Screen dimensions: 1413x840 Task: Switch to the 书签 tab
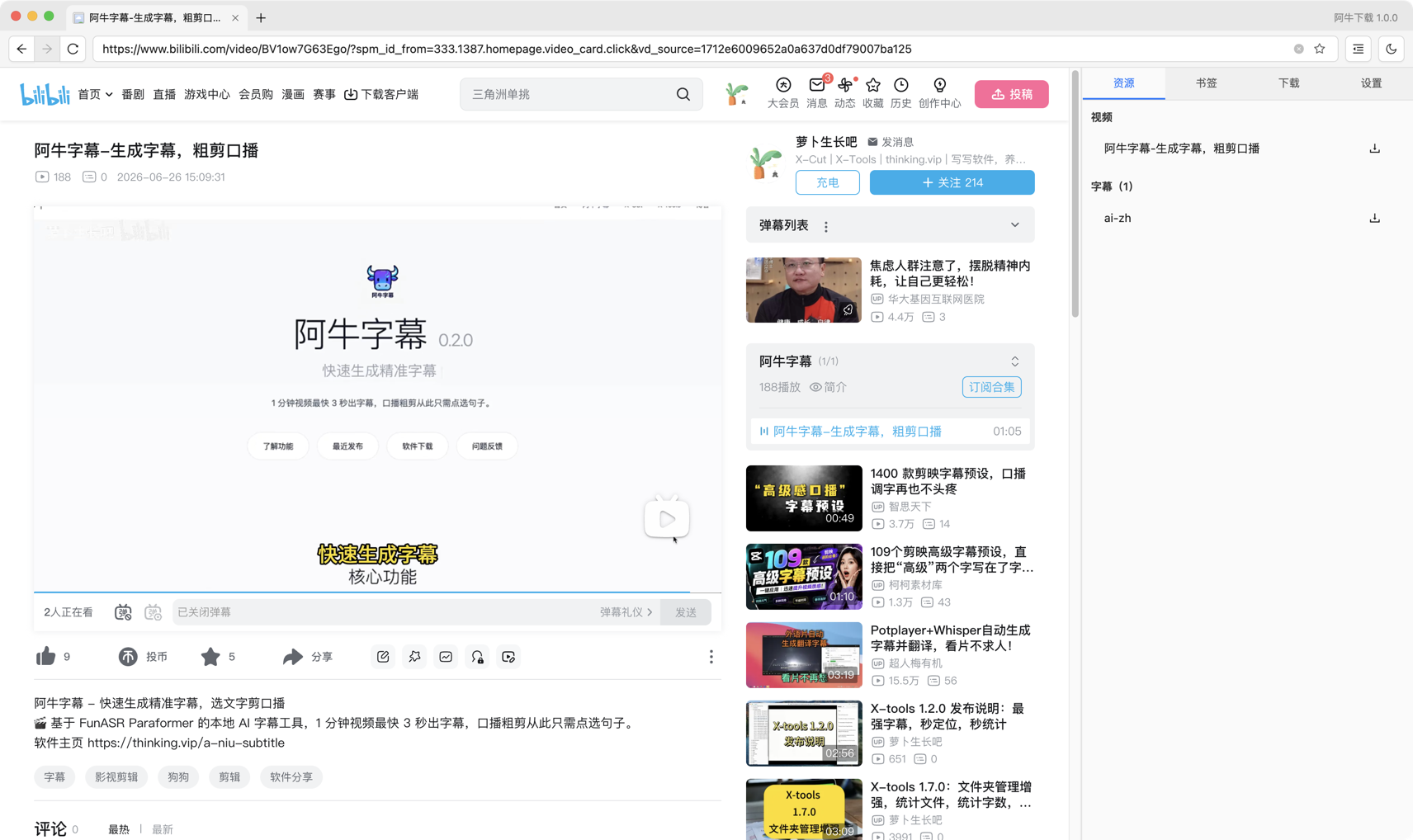click(1207, 83)
